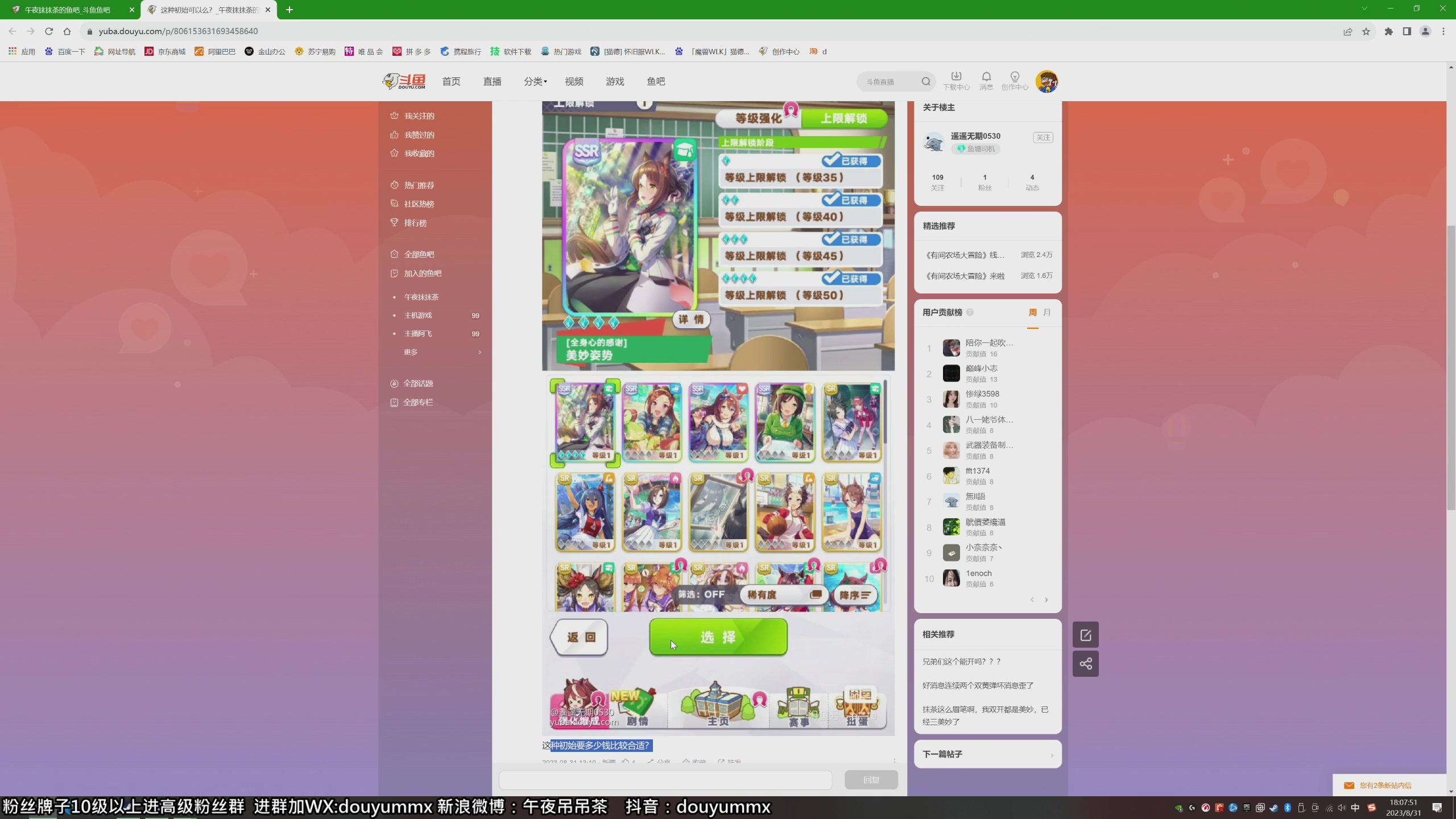The image size is (1456, 819).
Task: Go to 视频 in the navigation
Action: pyautogui.click(x=574, y=81)
